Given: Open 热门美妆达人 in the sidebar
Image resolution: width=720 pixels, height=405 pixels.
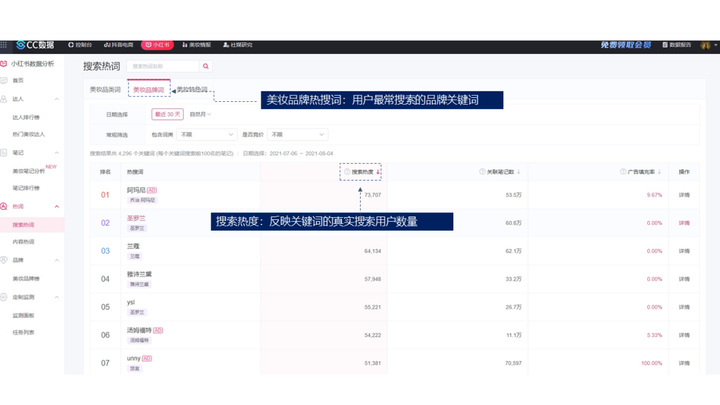Looking at the screenshot, I should click(x=28, y=135).
